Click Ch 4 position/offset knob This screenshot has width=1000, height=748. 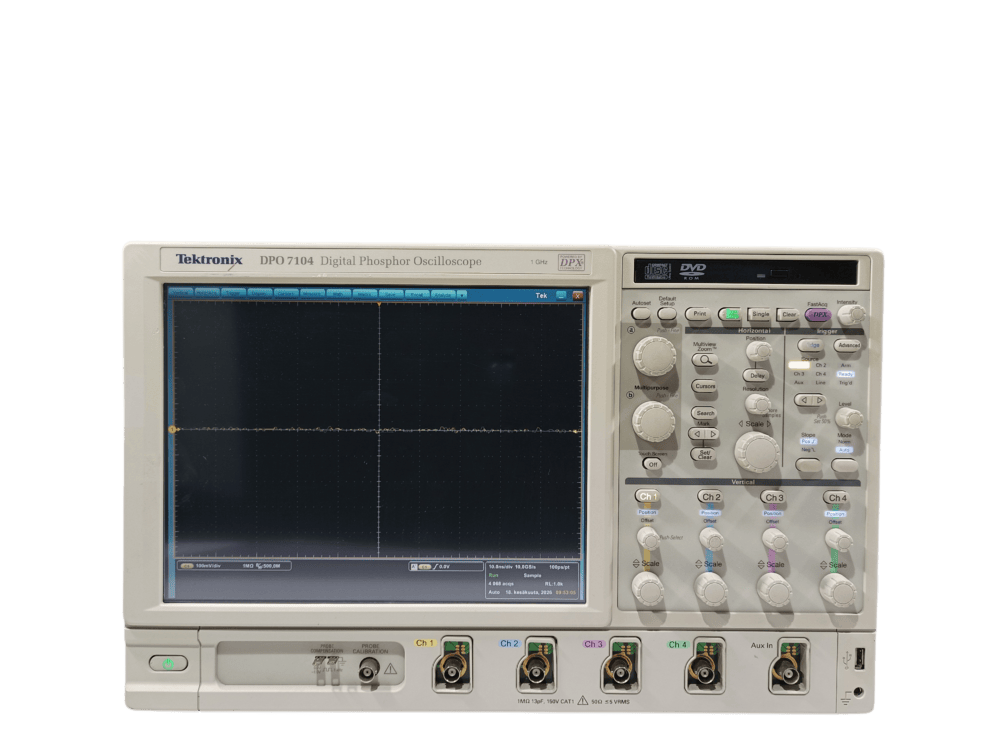coord(838,541)
